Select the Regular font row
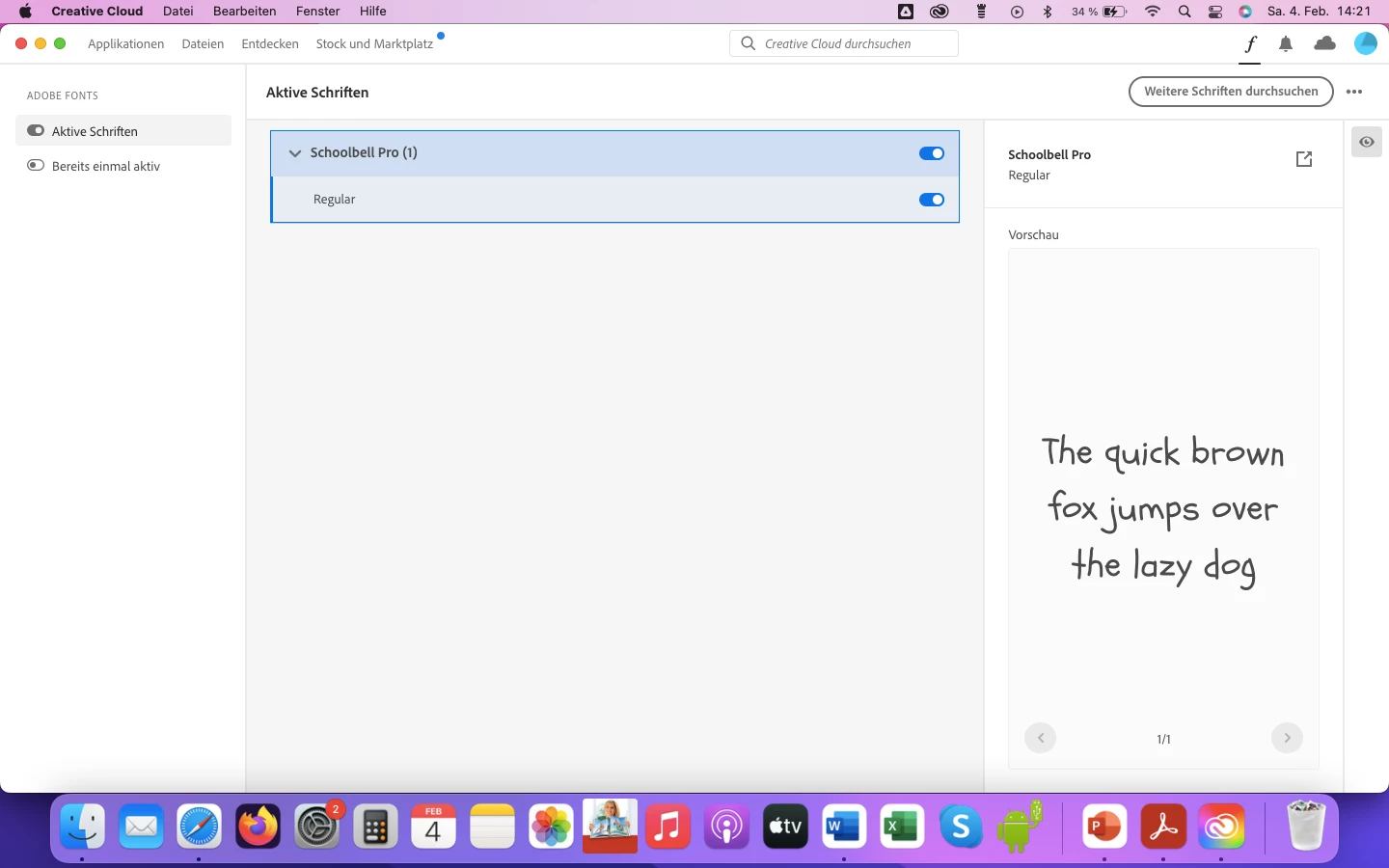1389x868 pixels. [x=615, y=200]
